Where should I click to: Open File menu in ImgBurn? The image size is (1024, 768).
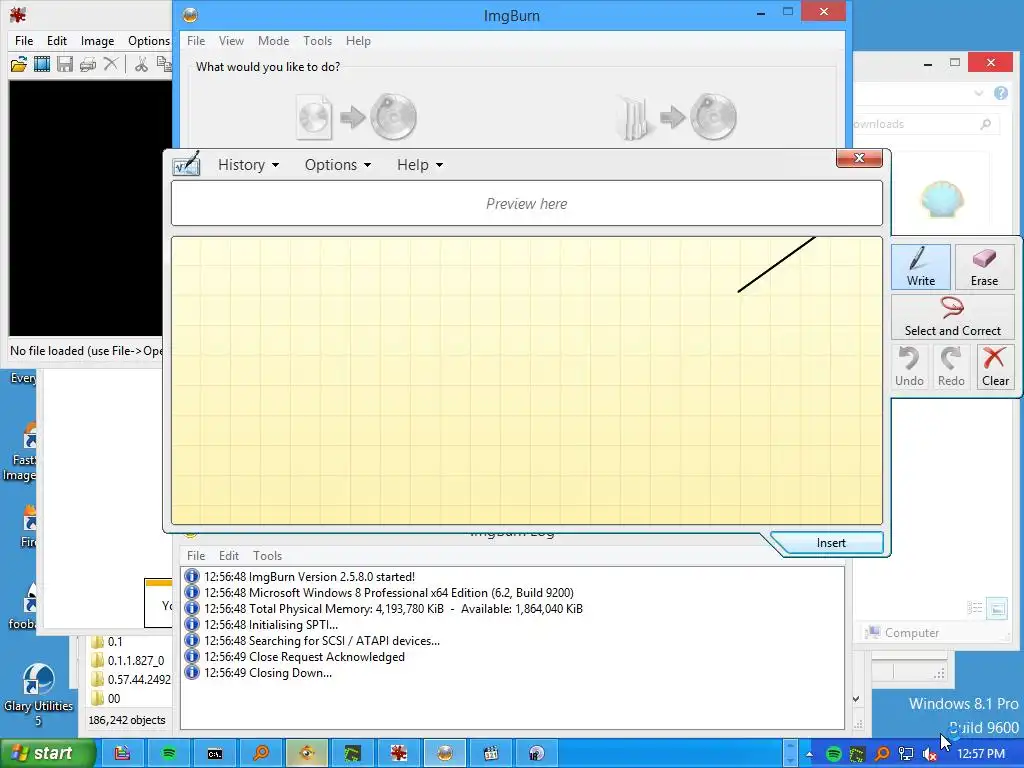tap(196, 40)
